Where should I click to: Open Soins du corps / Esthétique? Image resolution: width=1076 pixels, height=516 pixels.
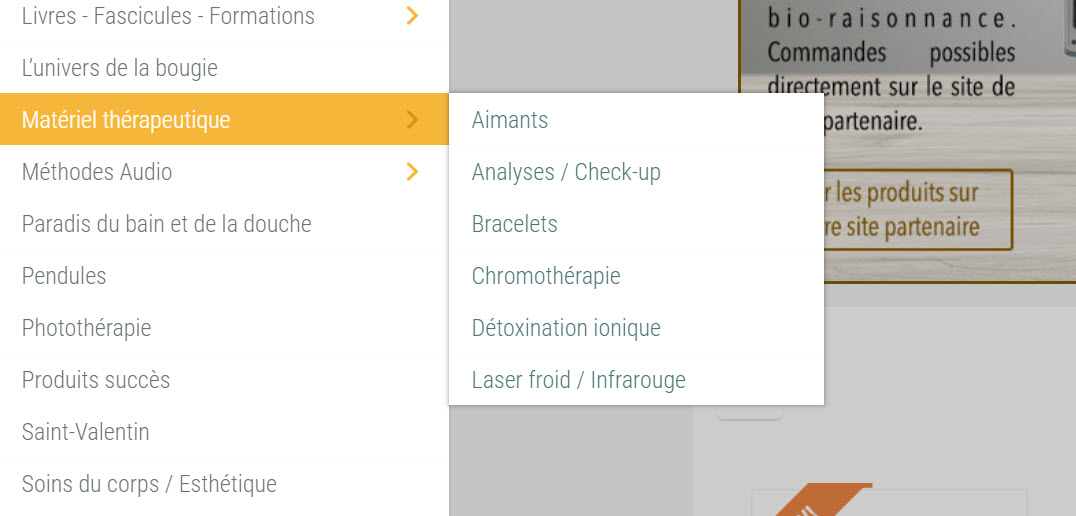click(x=149, y=484)
